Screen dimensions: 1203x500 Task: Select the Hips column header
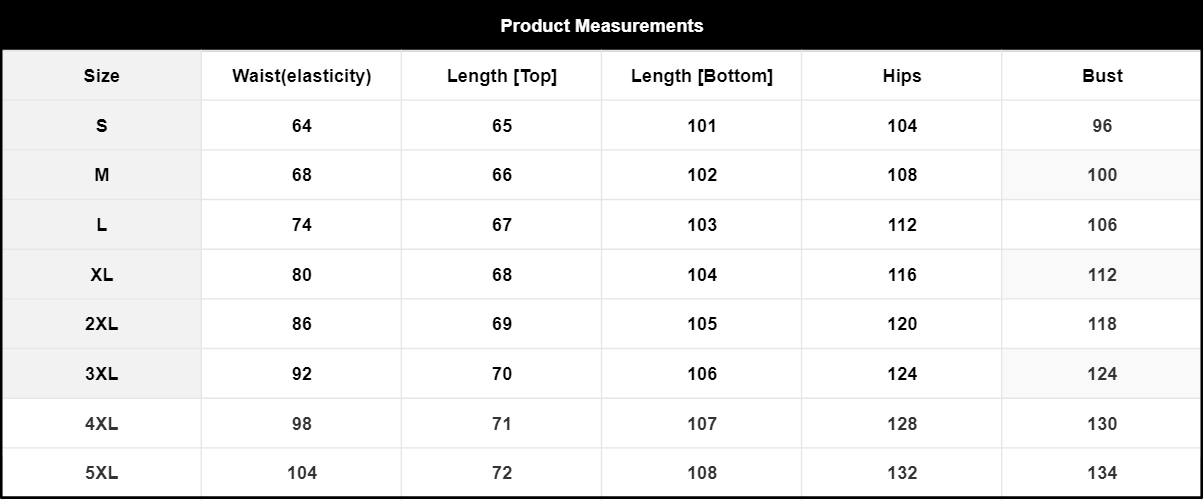coord(901,76)
